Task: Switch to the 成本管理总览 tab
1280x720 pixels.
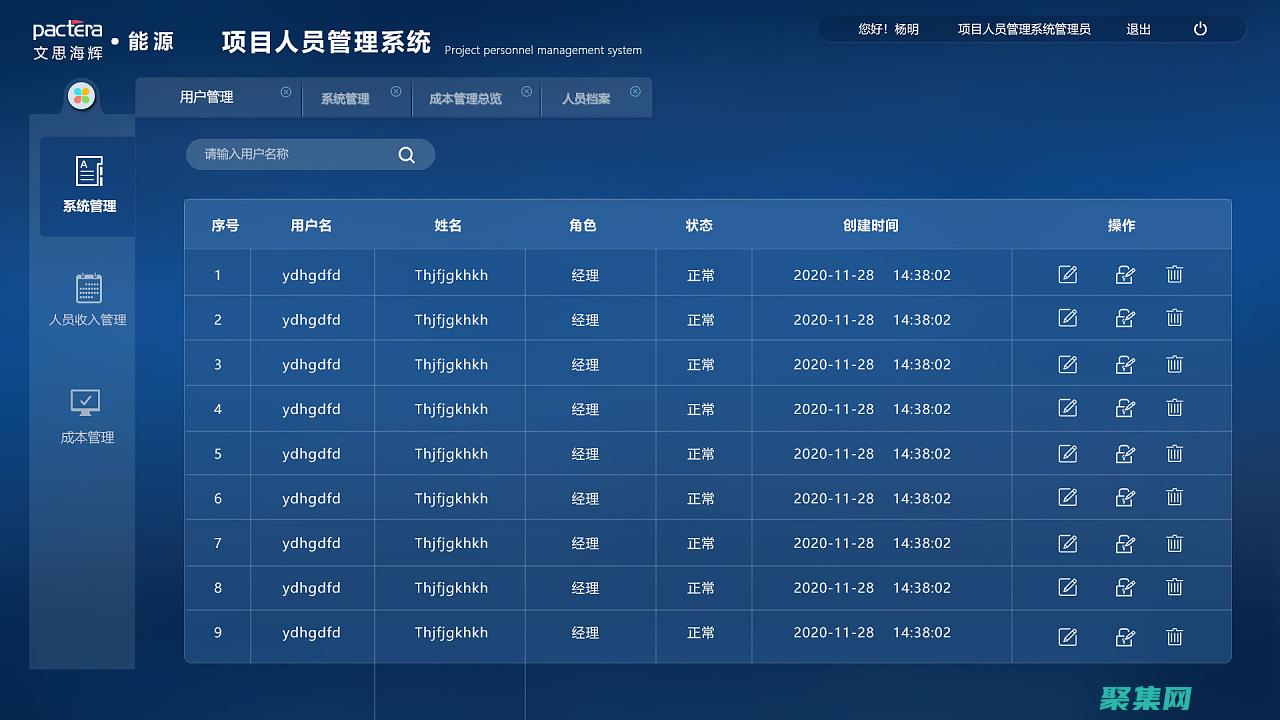Action: (x=465, y=97)
